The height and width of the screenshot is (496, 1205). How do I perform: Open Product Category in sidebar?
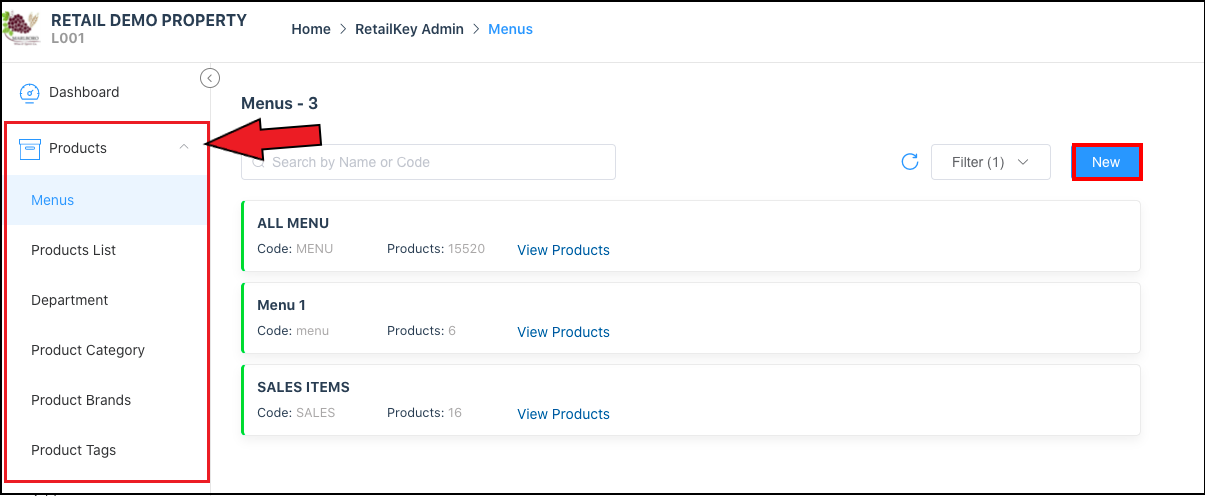pyautogui.click(x=88, y=350)
